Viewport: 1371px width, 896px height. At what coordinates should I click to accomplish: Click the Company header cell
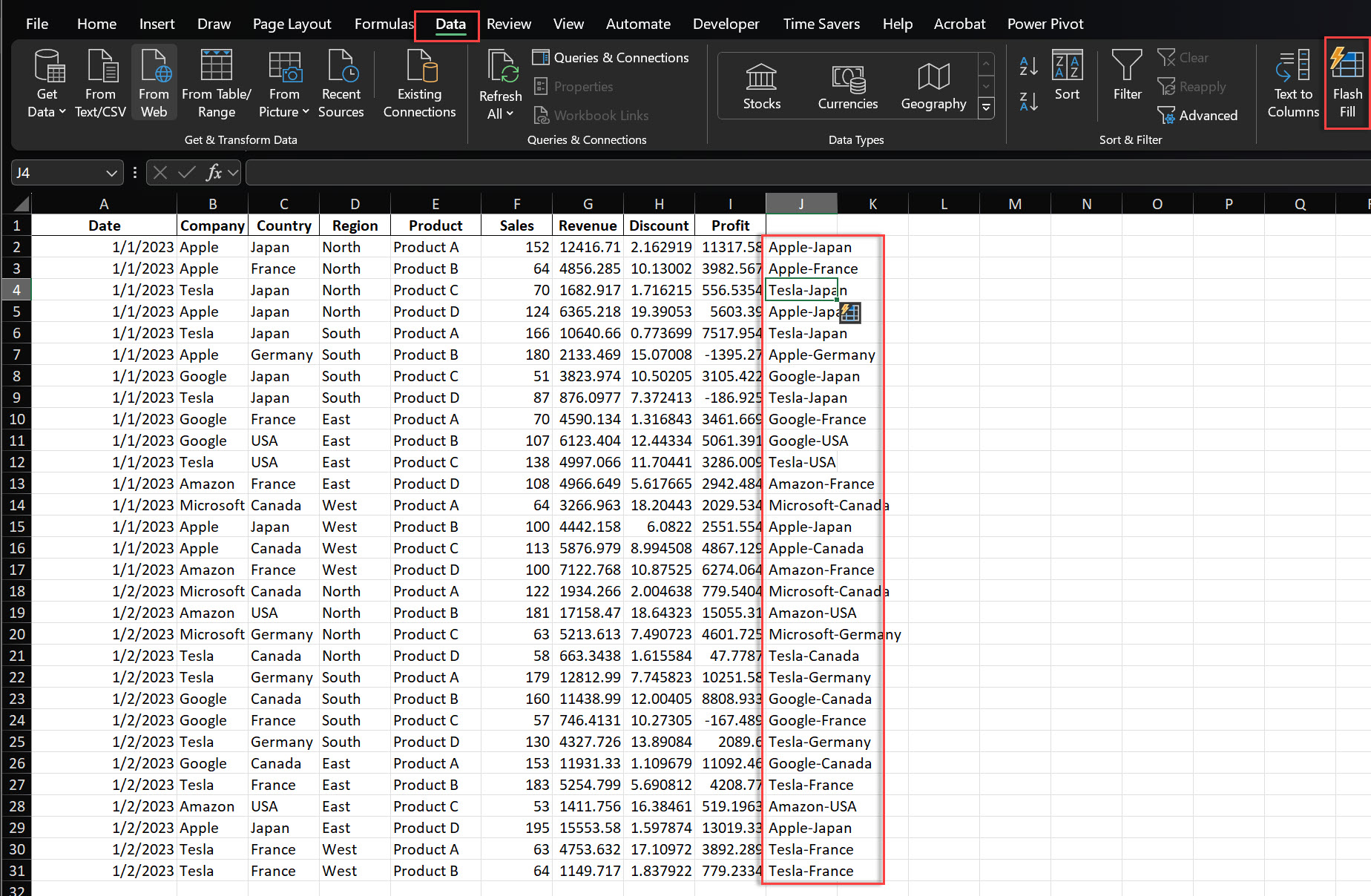pos(212,225)
